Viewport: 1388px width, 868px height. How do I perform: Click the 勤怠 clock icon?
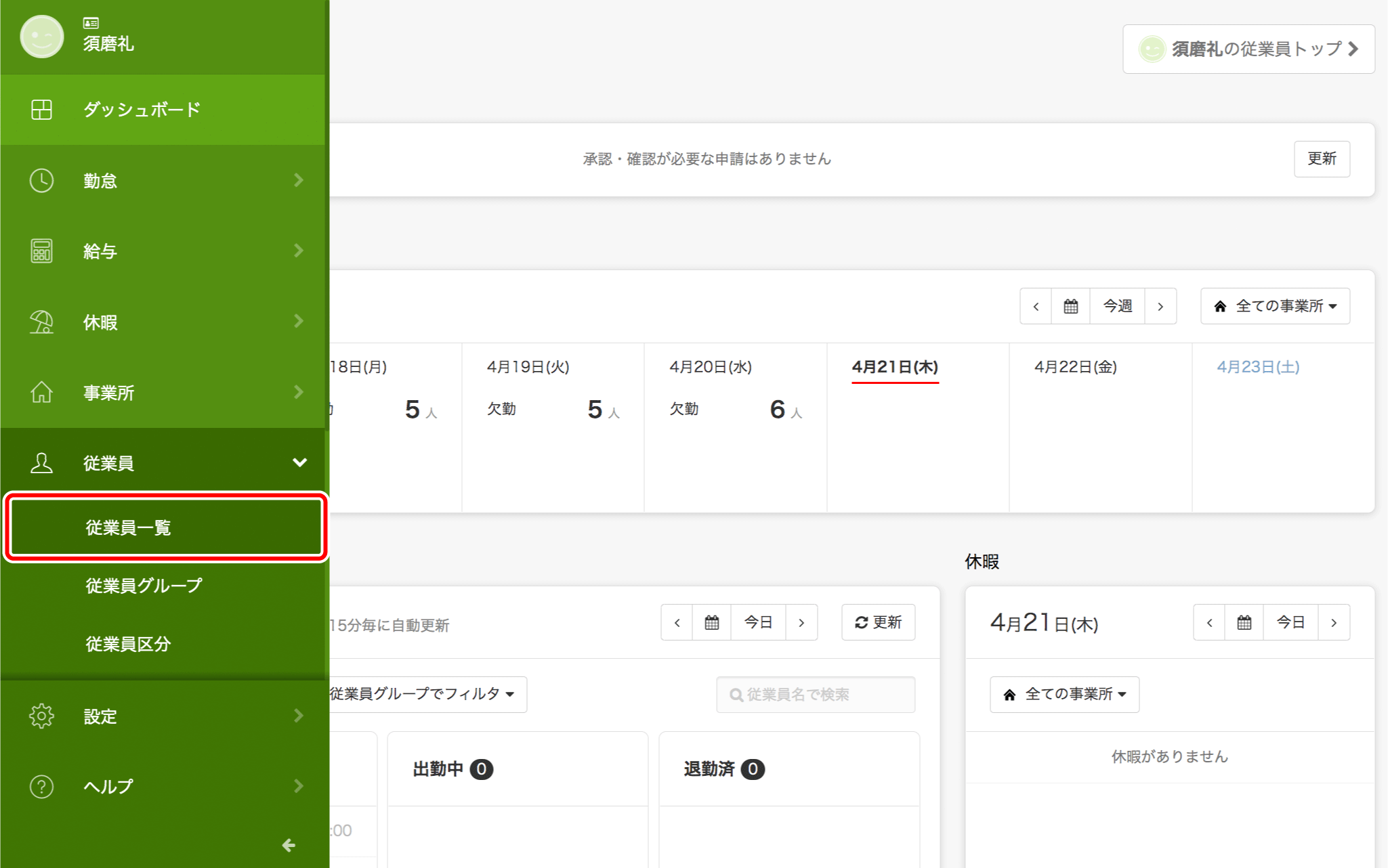tap(41, 181)
